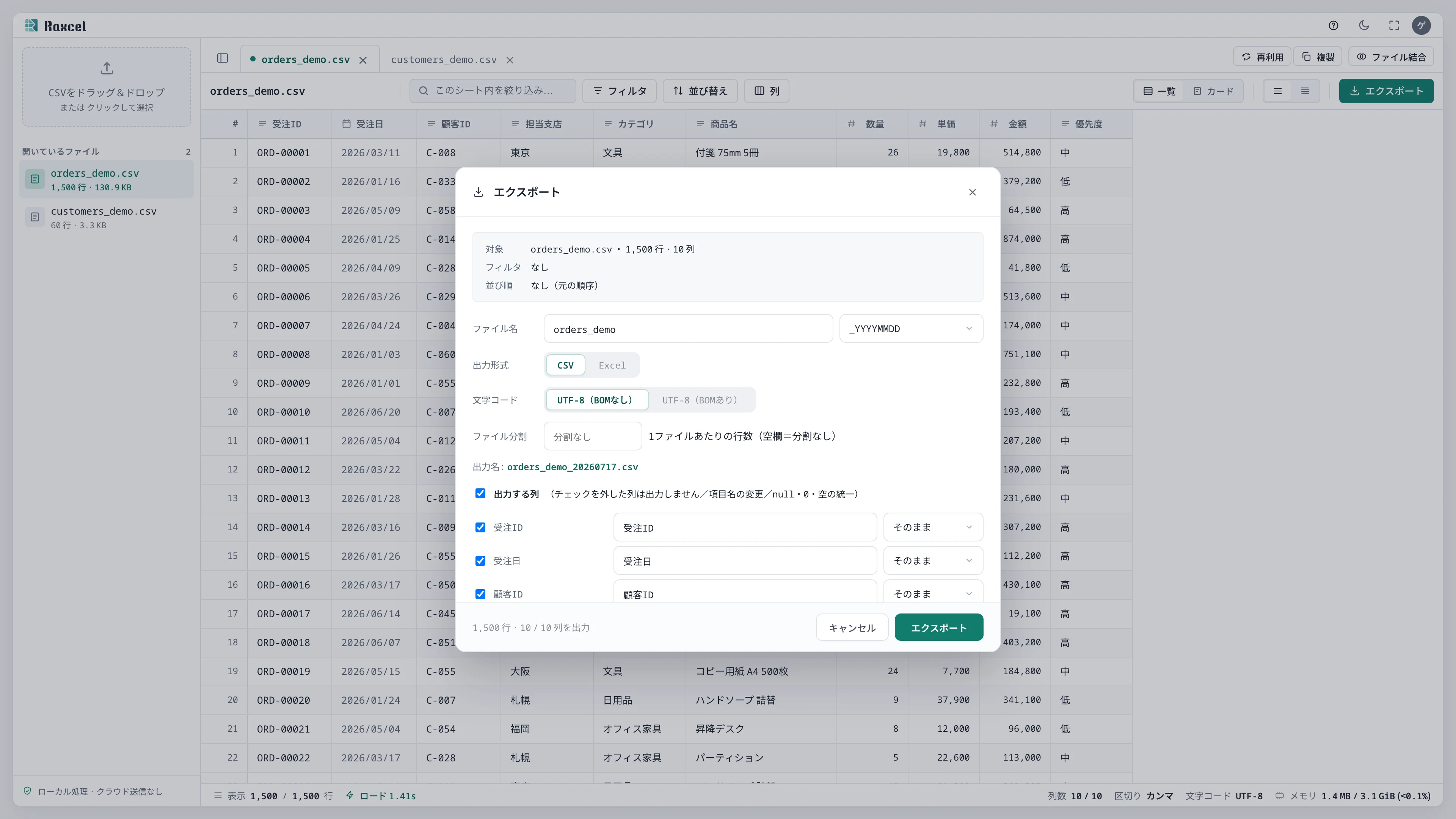Click the メモリ status bar entry
This screenshot has width=1456, height=819.
[1352, 796]
